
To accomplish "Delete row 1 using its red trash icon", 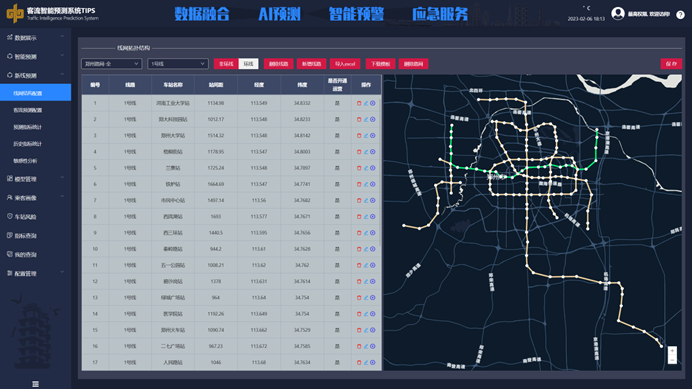I will pyautogui.click(x=359, y=103).
